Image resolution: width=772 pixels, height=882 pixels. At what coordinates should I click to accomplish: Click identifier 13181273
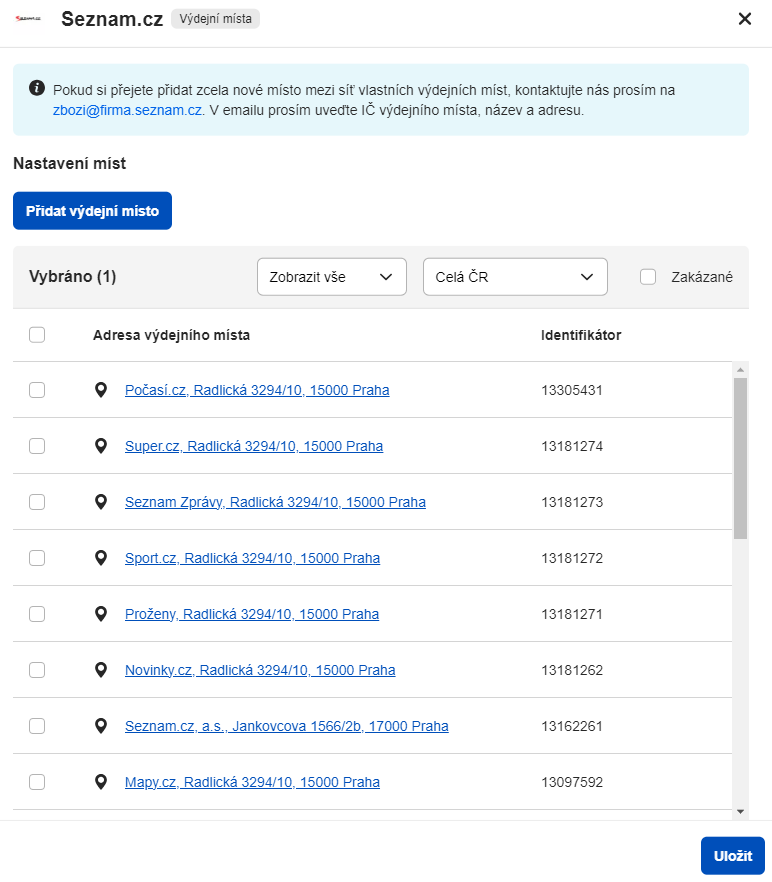coord(572,502)
